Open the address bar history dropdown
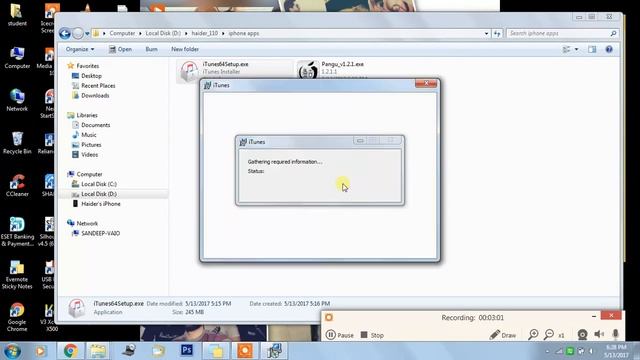Viewport: 640px width, 360px height. point(486,33)
